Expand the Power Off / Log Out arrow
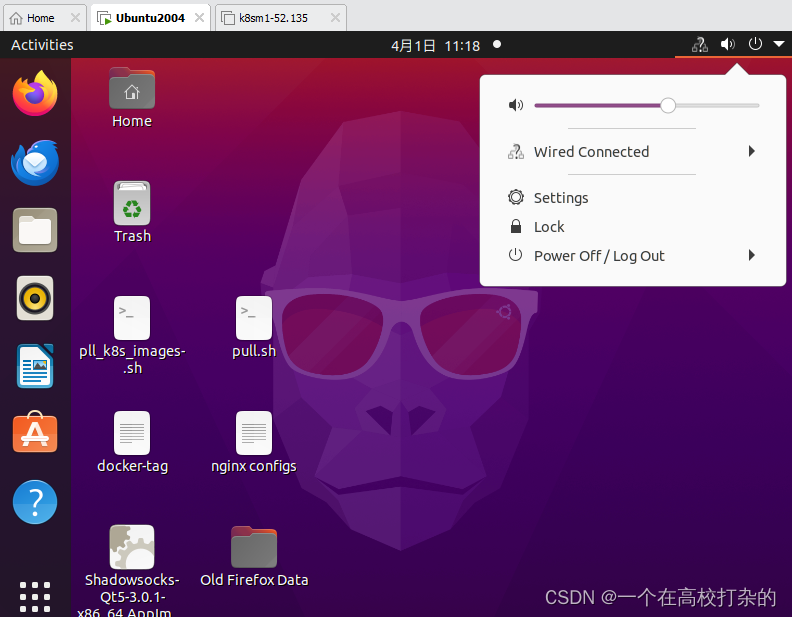The image size is (792, 617). (x=752, y=255)
